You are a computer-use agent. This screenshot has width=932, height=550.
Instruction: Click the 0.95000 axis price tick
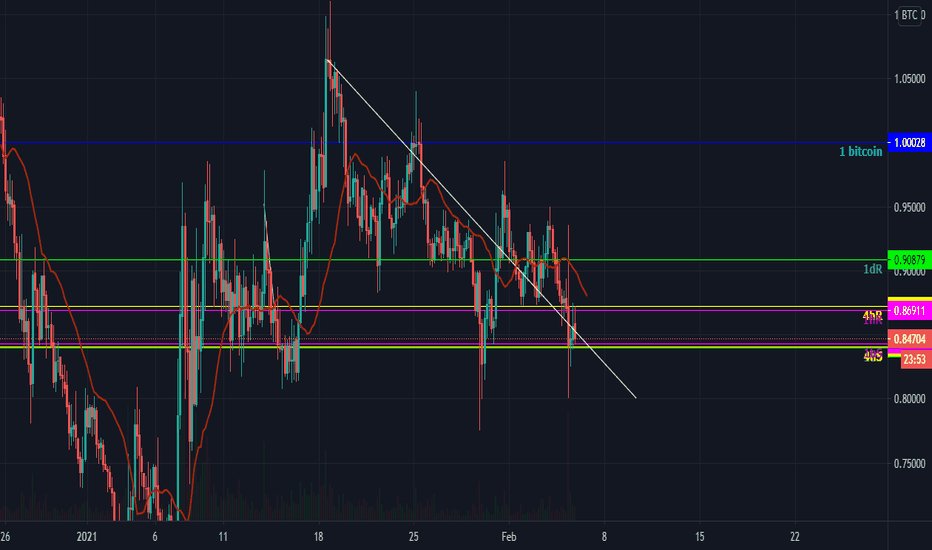click(909, 208)
